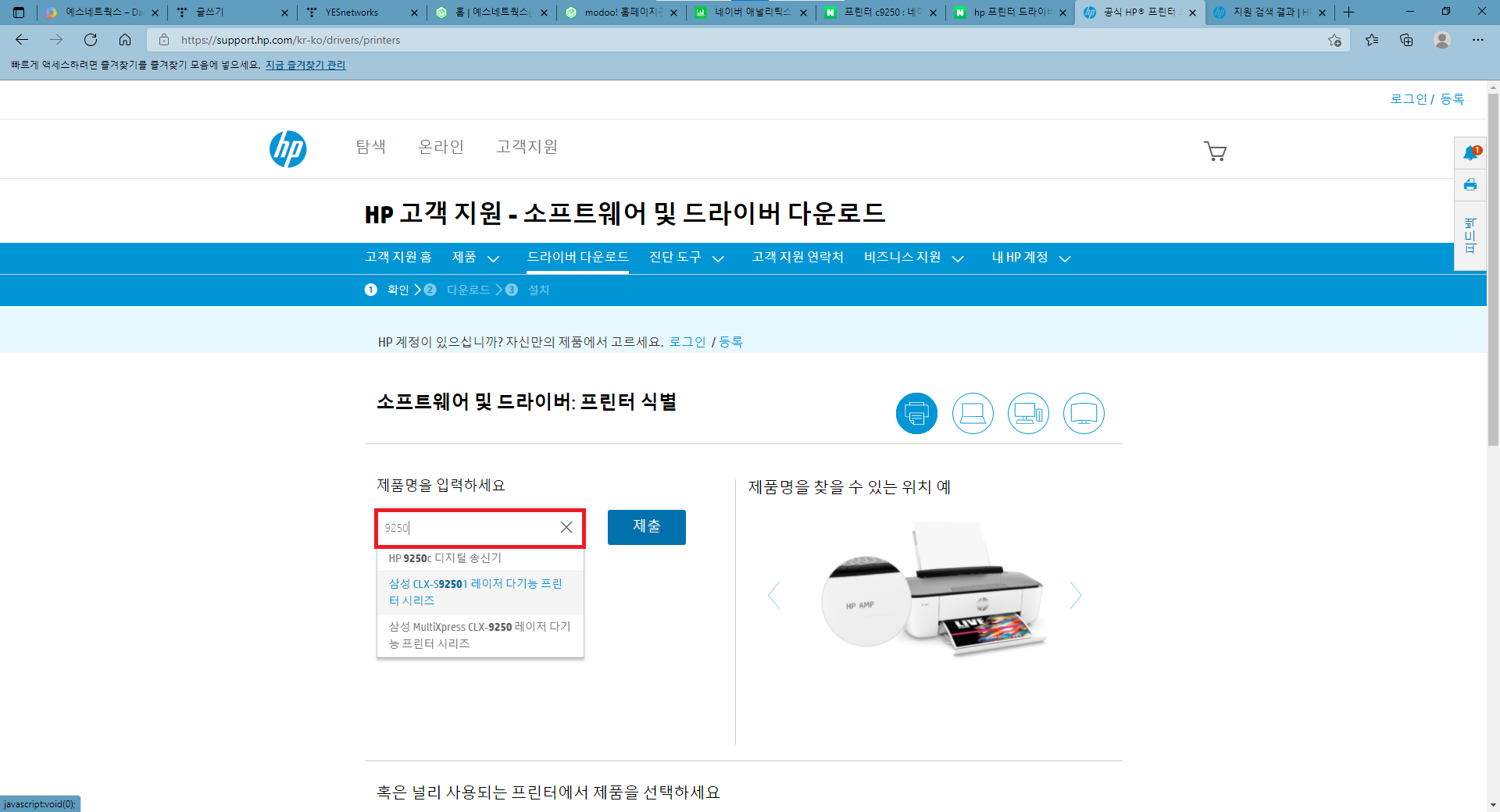Open the browser profile avatar

point(1442,40)
